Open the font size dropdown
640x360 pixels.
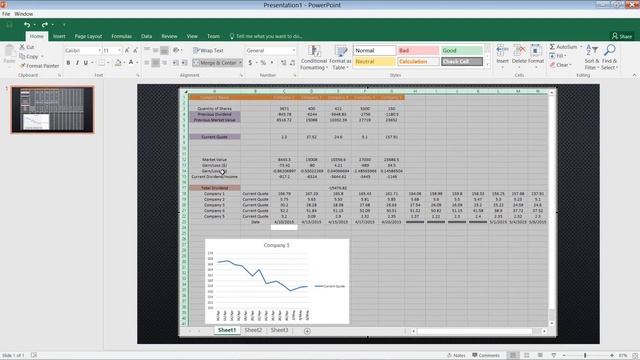point(120,51)
